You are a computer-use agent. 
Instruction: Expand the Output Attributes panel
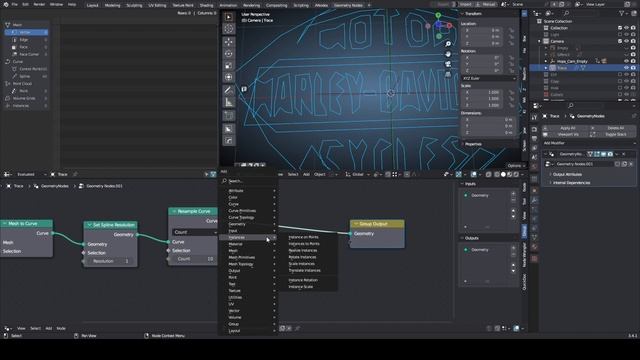(567, 174)
